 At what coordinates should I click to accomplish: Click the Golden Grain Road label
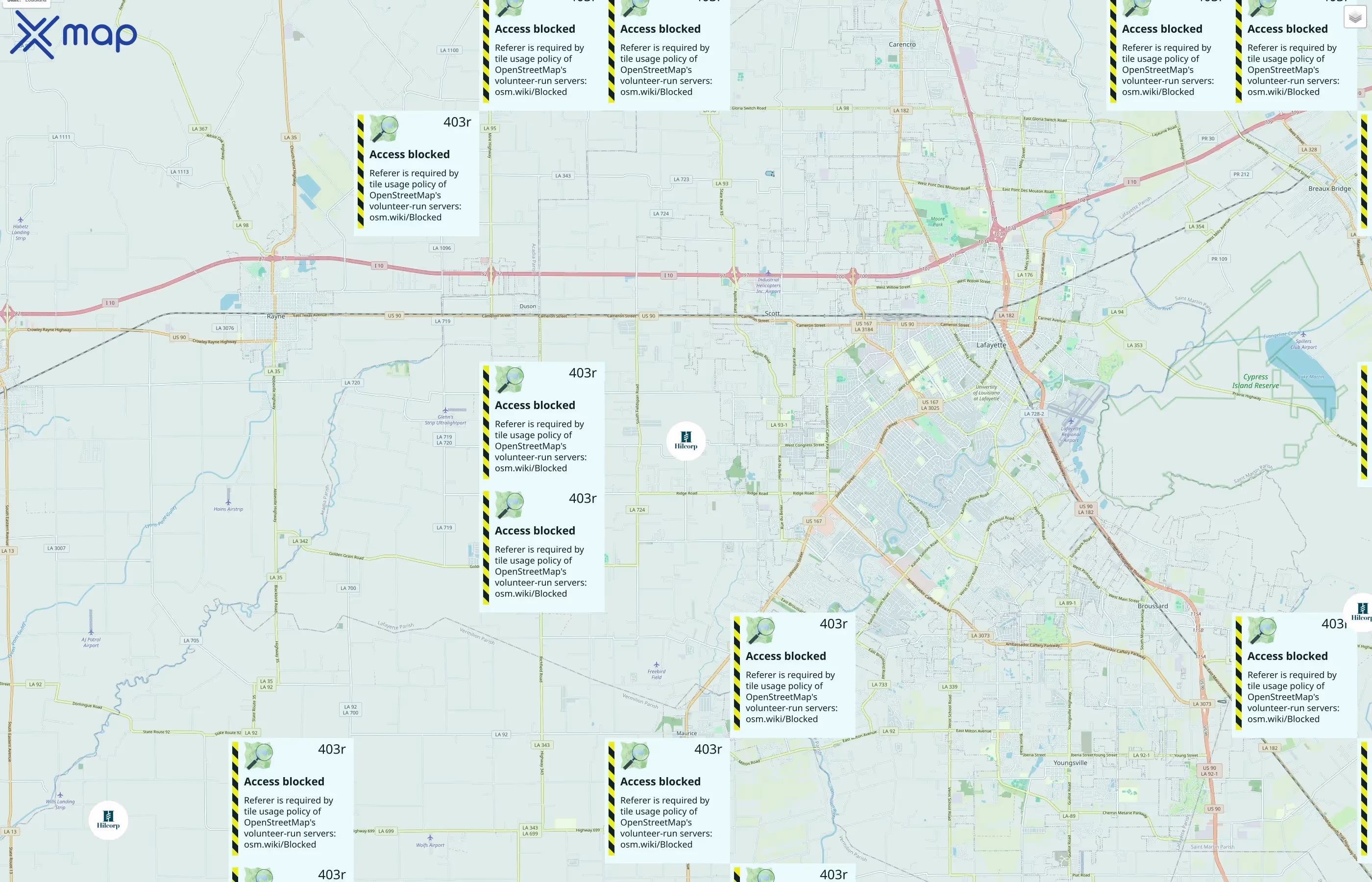click(x=346, y=556)
